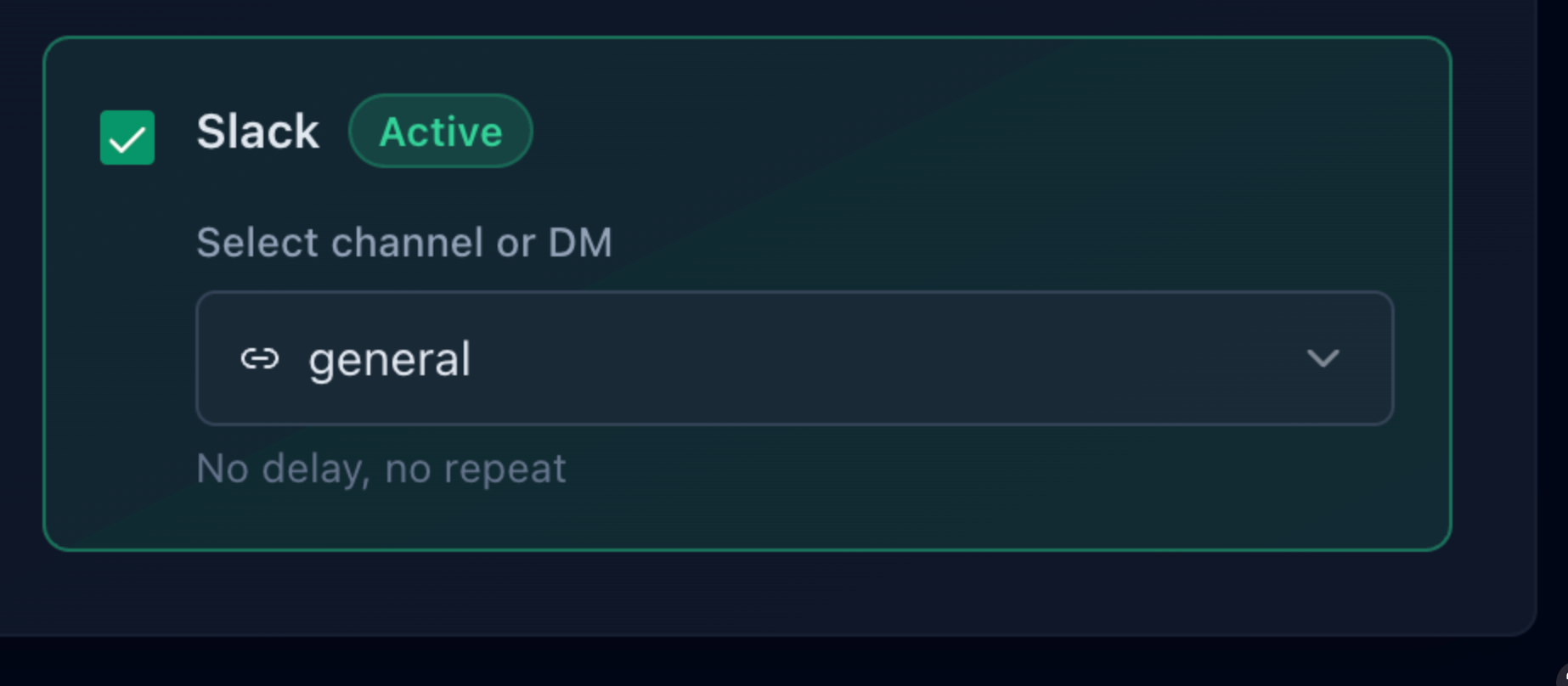
Task: Click the 'No delay, no repeat' text
Action: (381, 469)
